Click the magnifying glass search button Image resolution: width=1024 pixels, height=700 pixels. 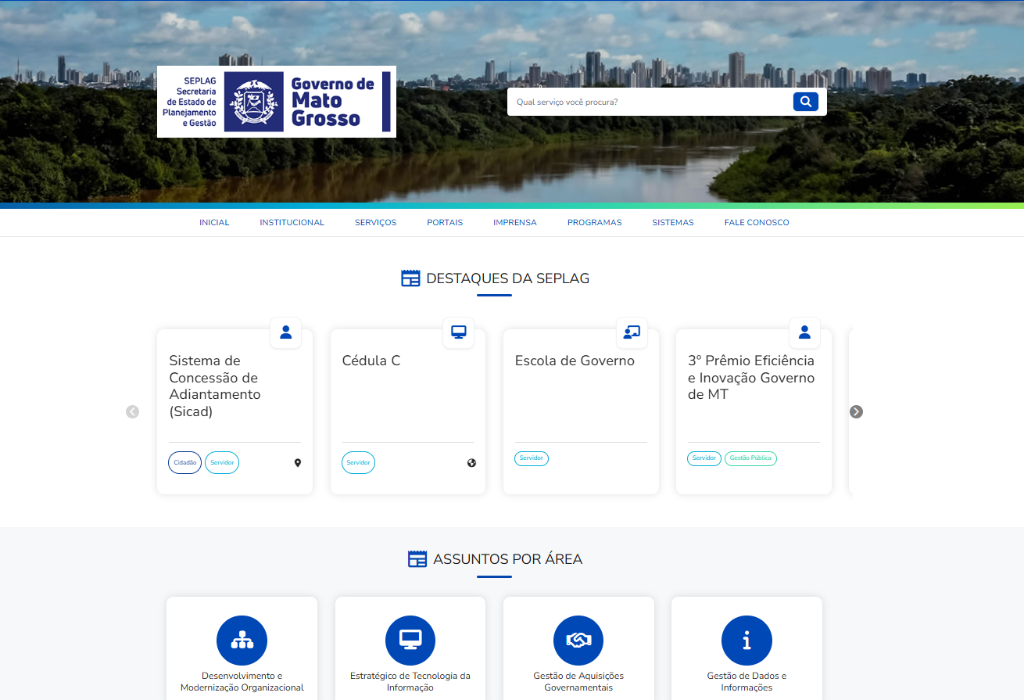805,102
